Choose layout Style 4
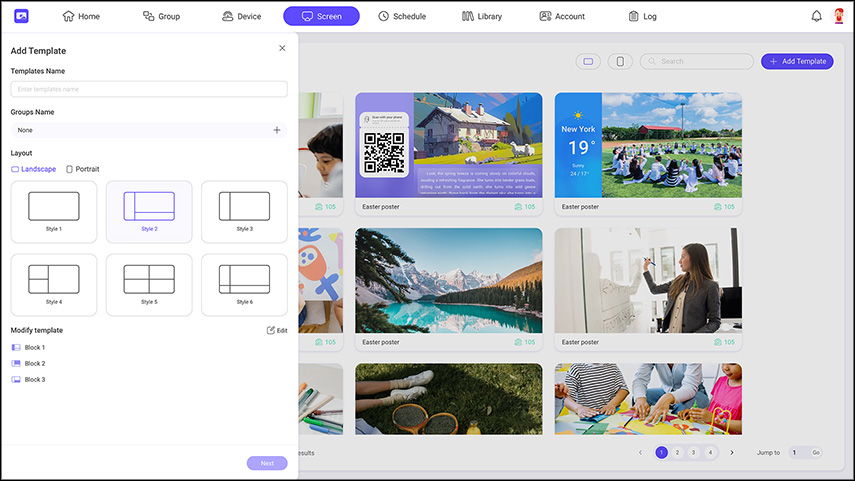The image size is (855, 481). click(53, 285)
